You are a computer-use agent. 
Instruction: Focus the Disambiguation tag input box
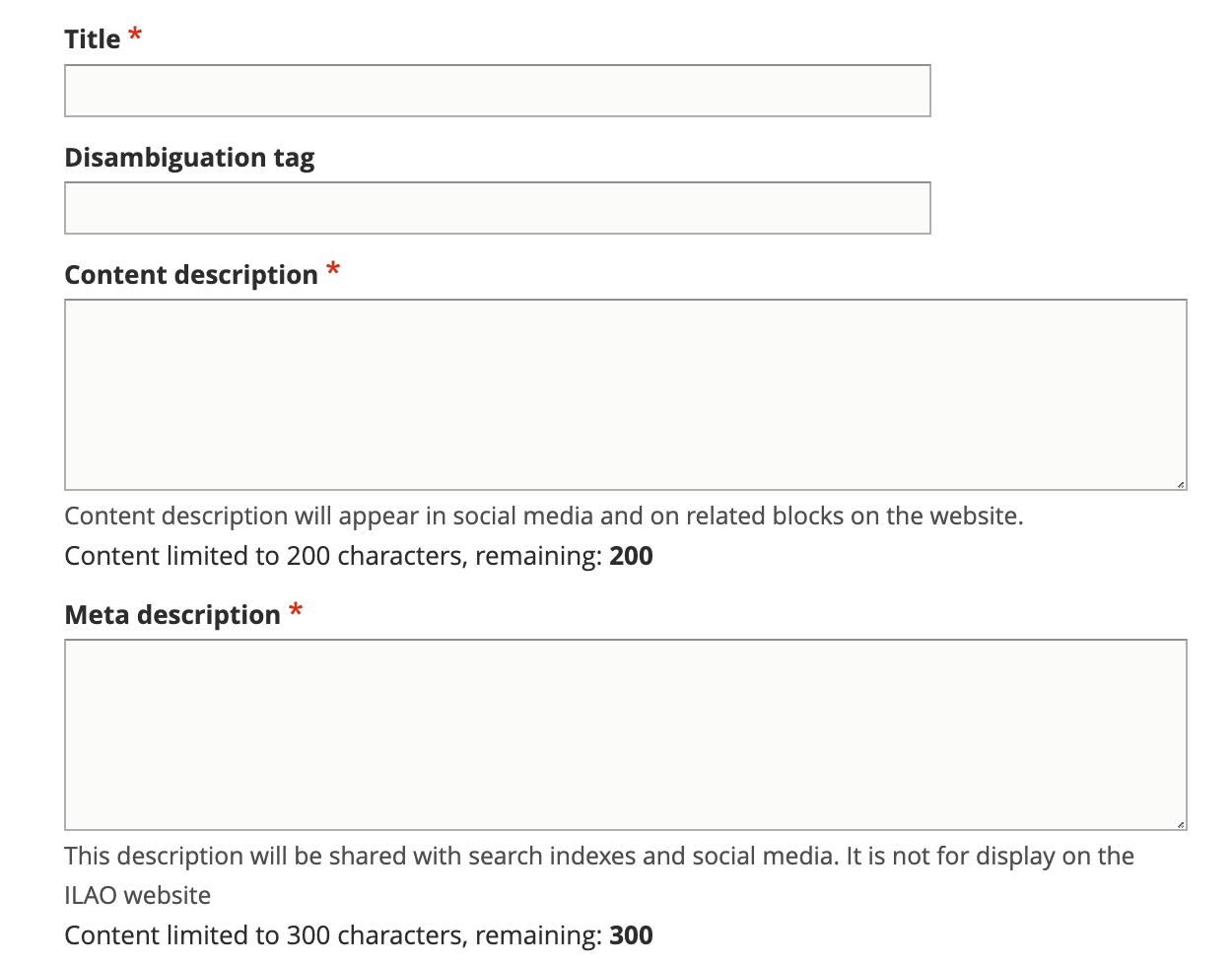(498, 208)
